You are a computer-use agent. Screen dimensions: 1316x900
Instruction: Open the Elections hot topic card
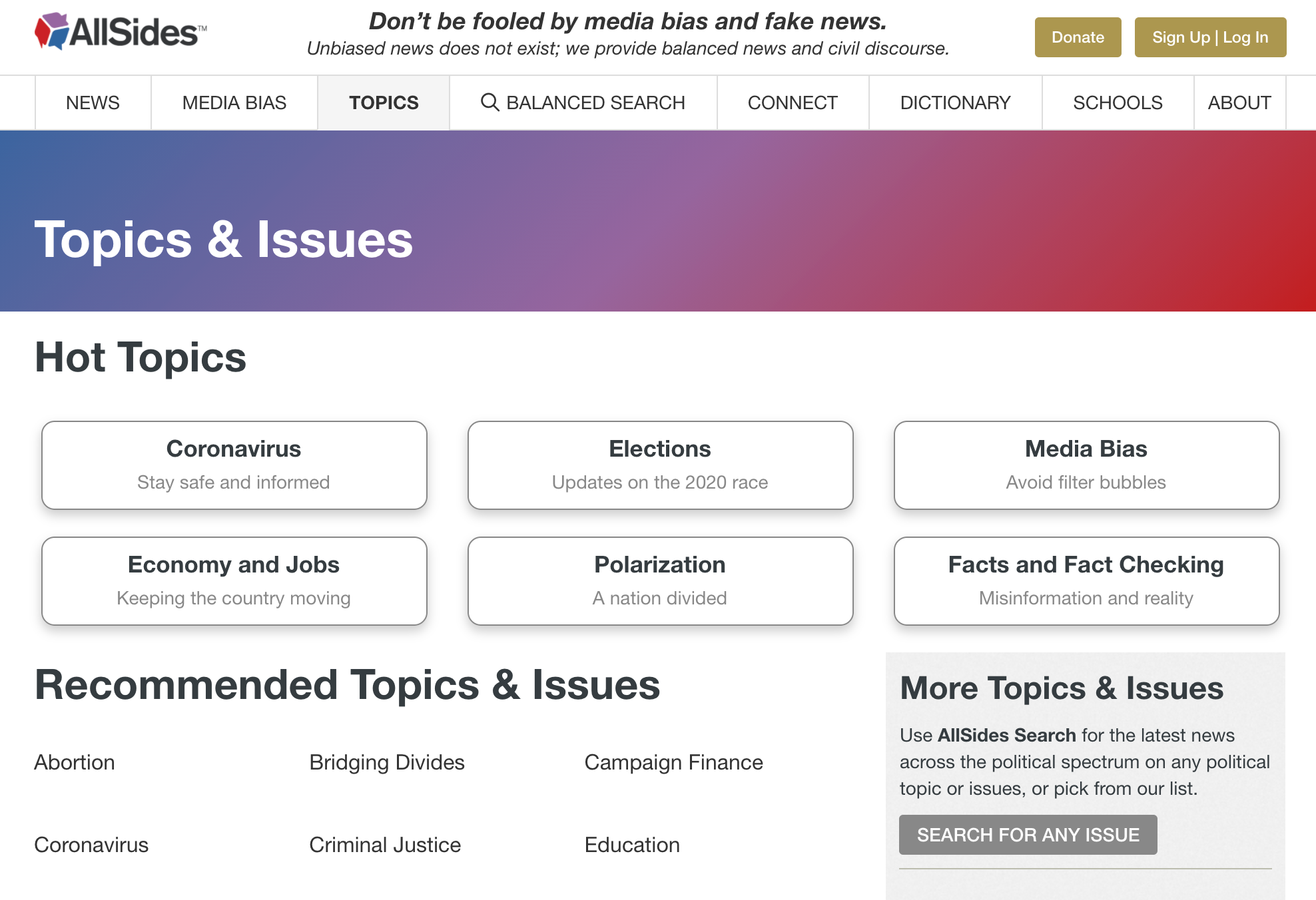click(660, 465)
